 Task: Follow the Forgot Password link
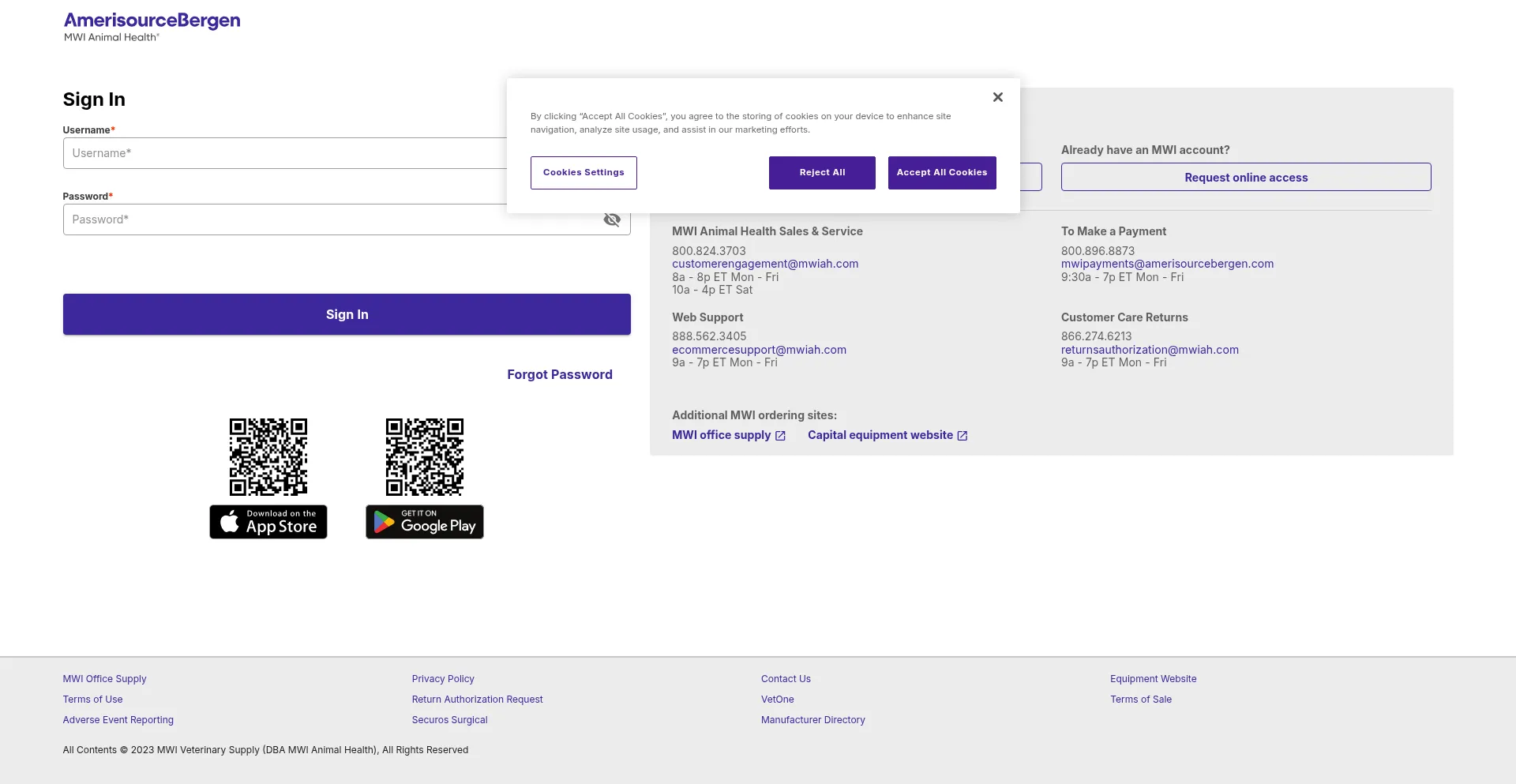(559, 374)
